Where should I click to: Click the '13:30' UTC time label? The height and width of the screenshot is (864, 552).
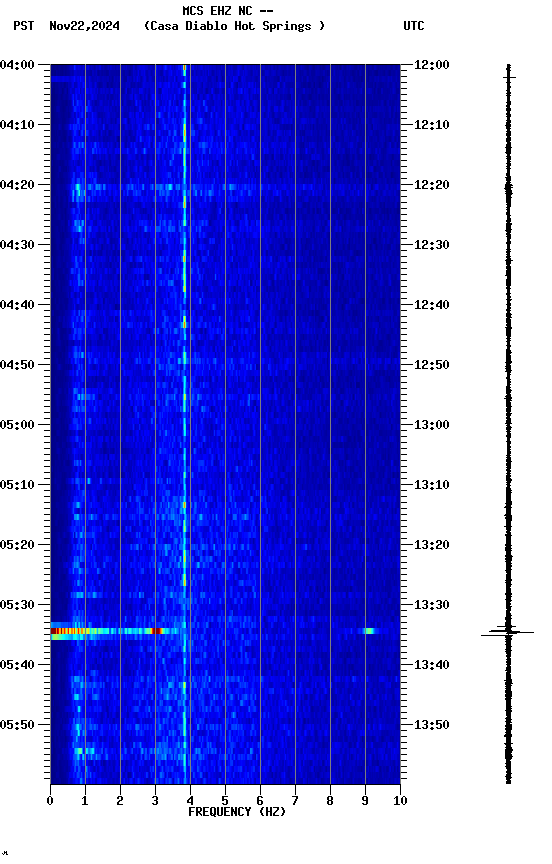432,605
